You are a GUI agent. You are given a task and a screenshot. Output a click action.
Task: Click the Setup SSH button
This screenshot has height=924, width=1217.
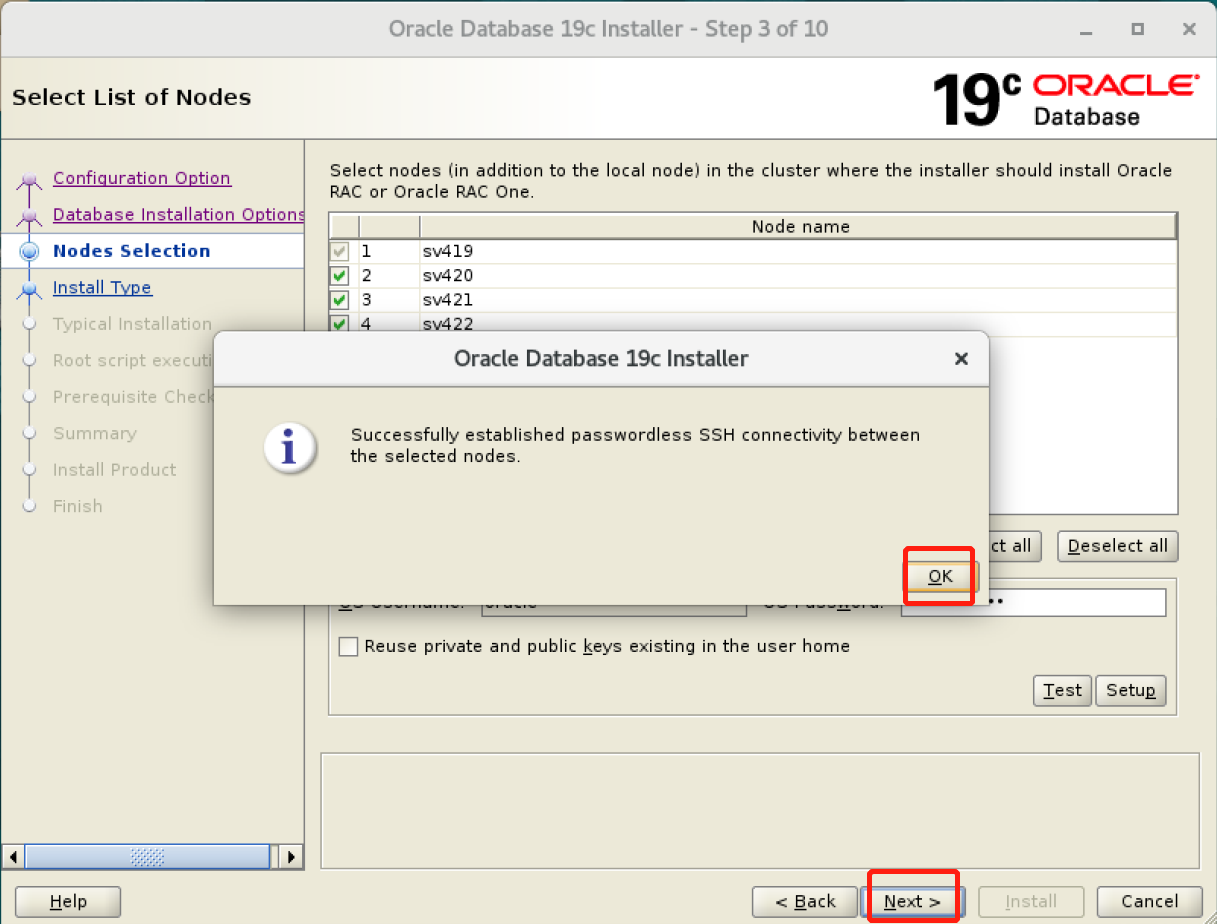[x=1130, y=690]
